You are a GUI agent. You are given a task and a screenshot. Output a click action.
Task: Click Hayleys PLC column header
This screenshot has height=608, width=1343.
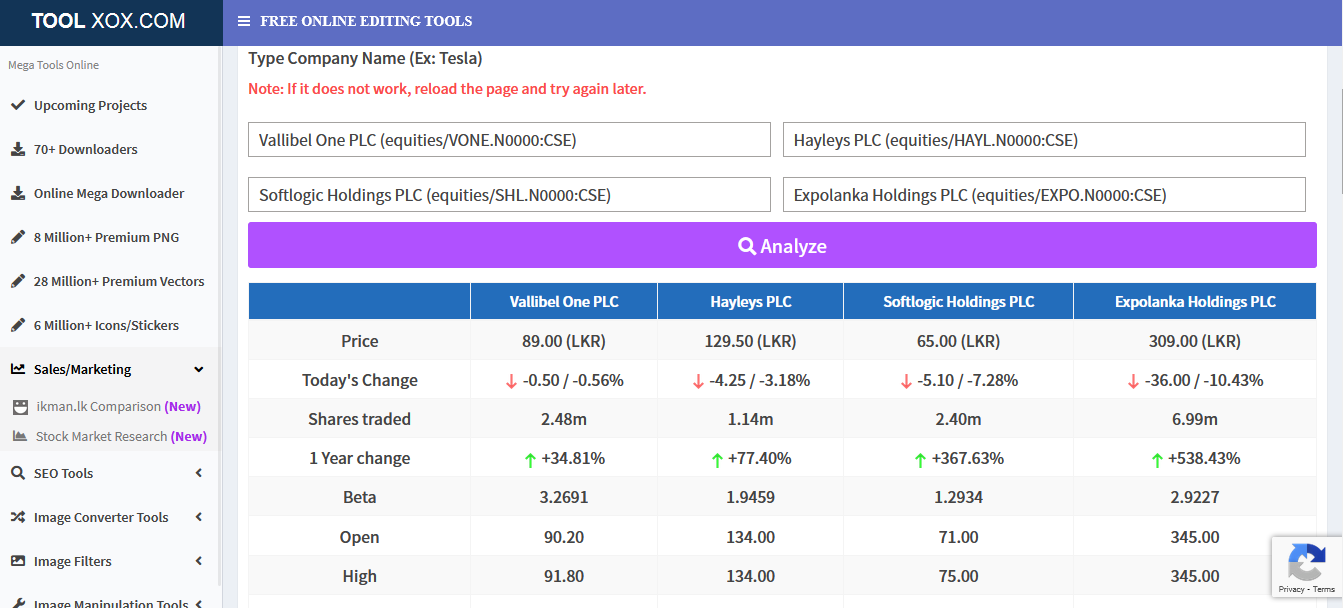(x=750, y=302)
